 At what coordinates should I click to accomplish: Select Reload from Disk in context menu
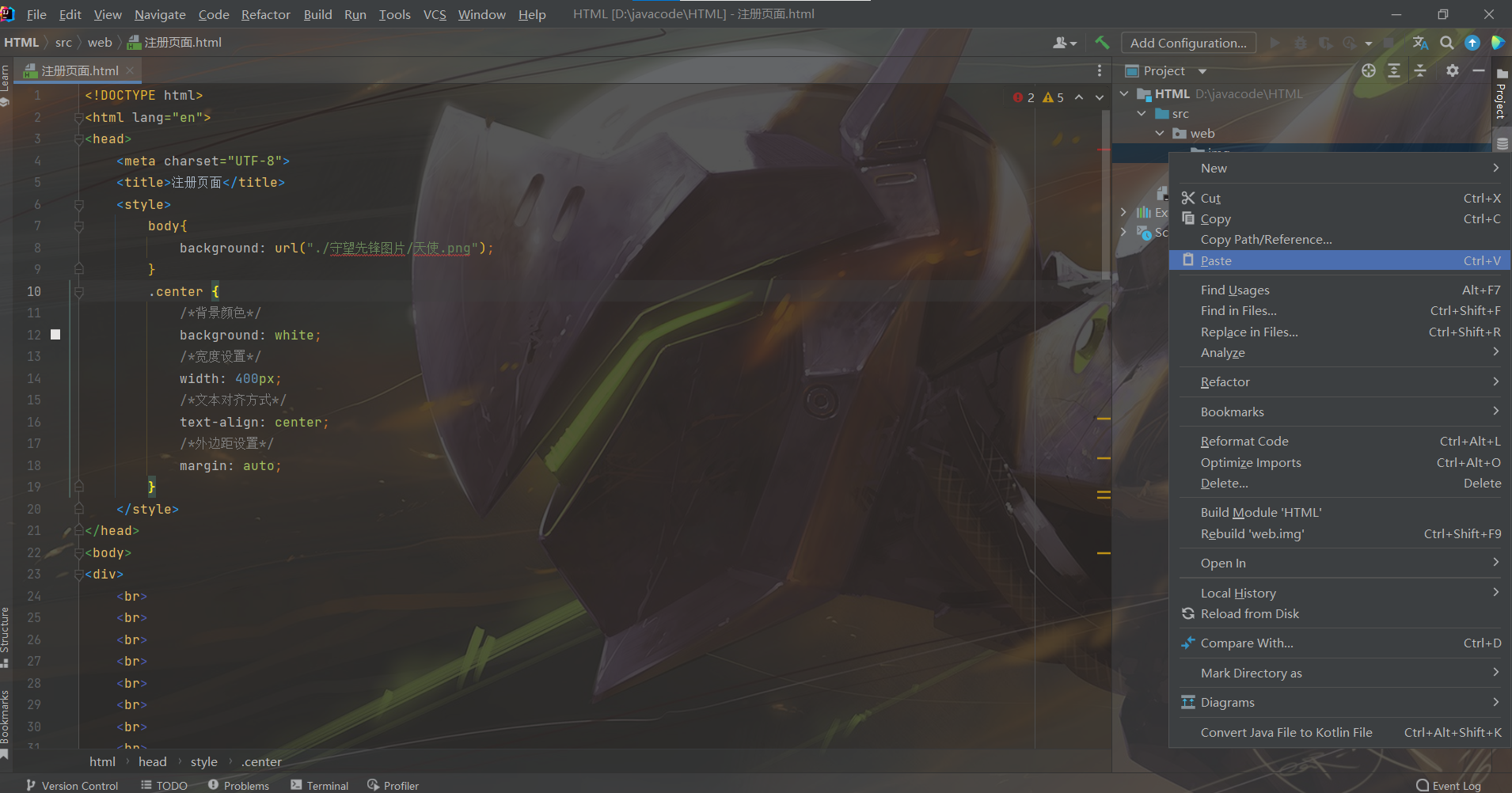1339,613
